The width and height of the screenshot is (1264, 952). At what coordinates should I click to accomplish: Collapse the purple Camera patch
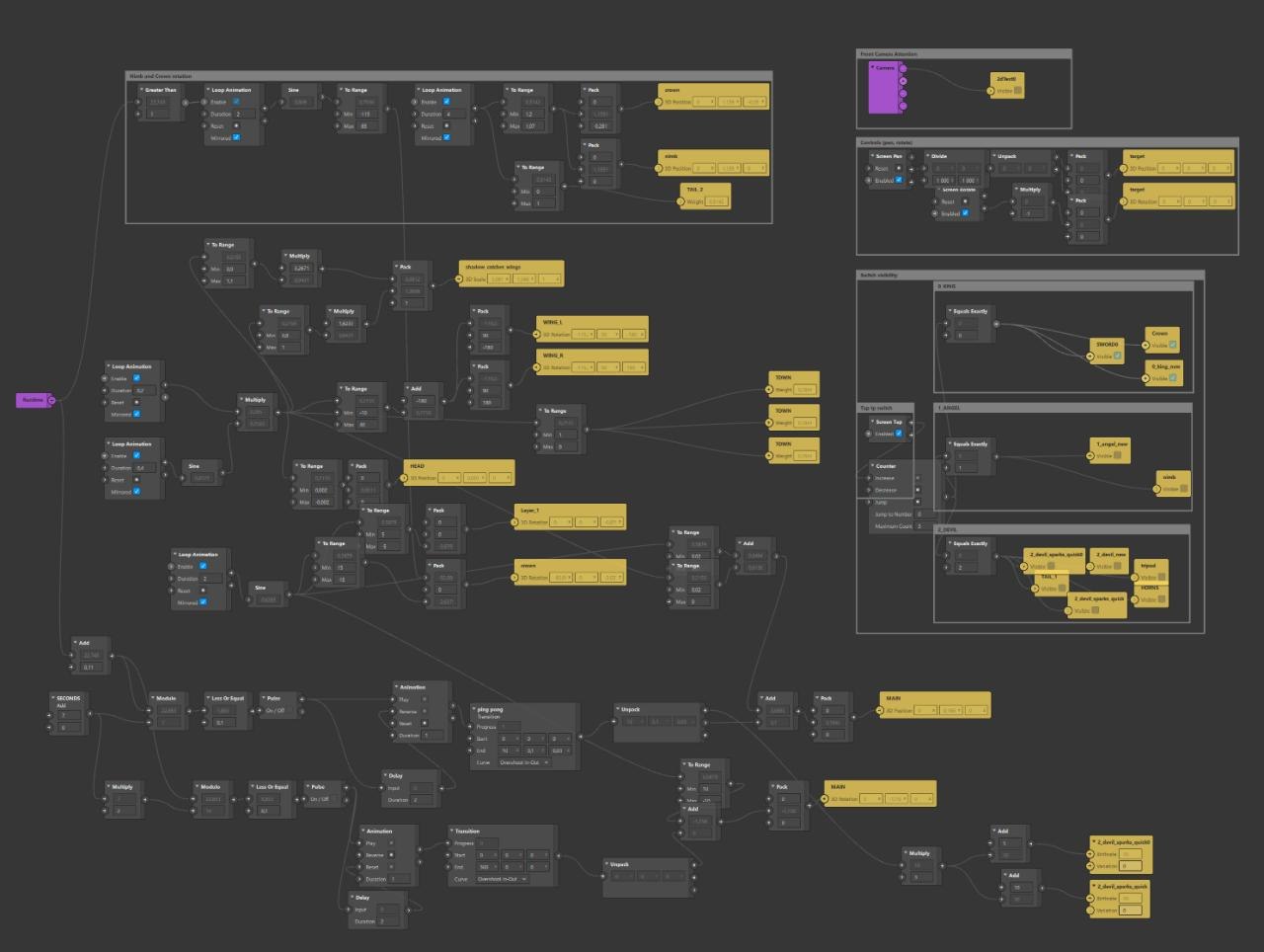[x=873, y=68]
